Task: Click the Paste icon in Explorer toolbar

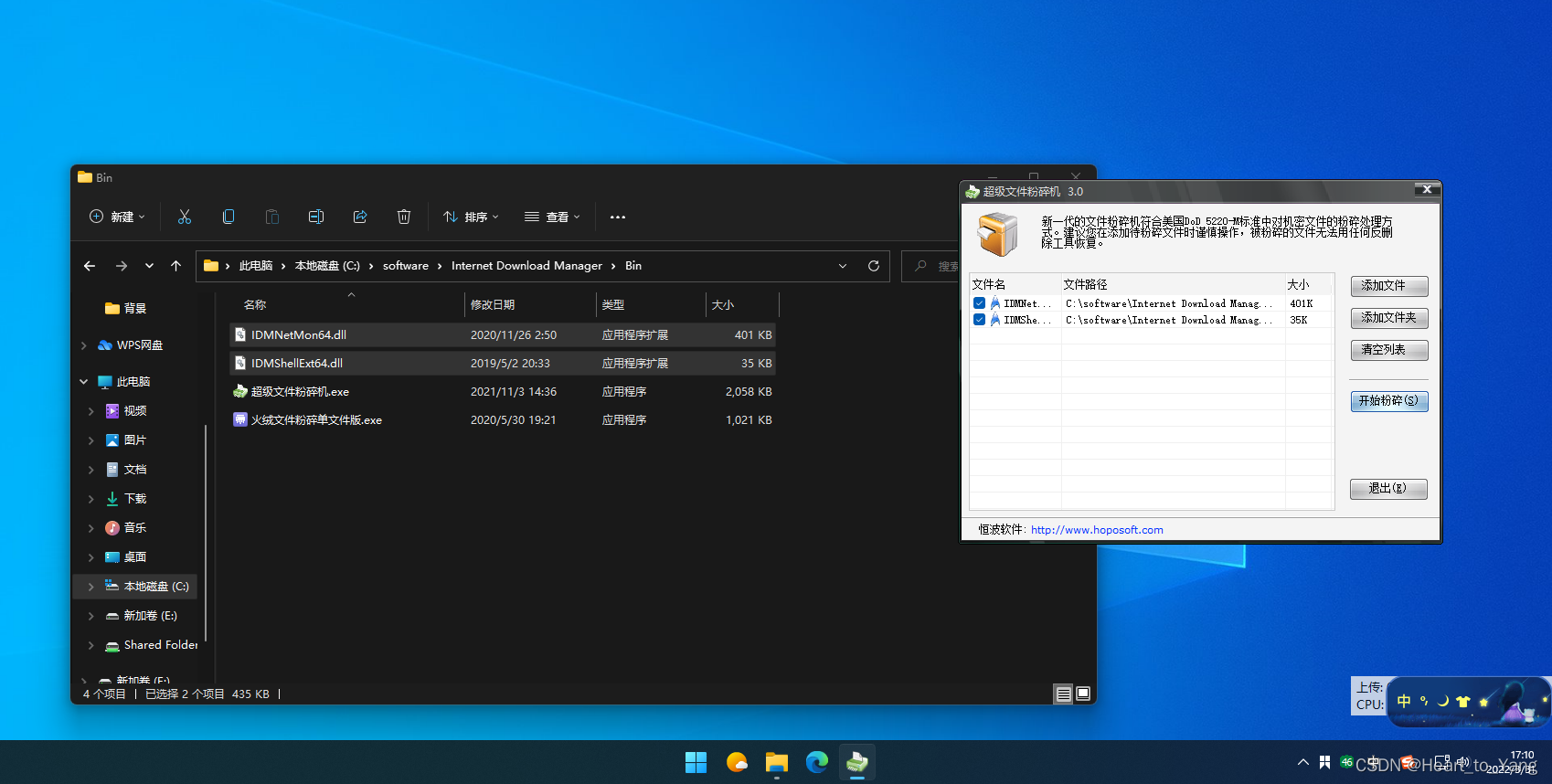Action: coord(272,217)
